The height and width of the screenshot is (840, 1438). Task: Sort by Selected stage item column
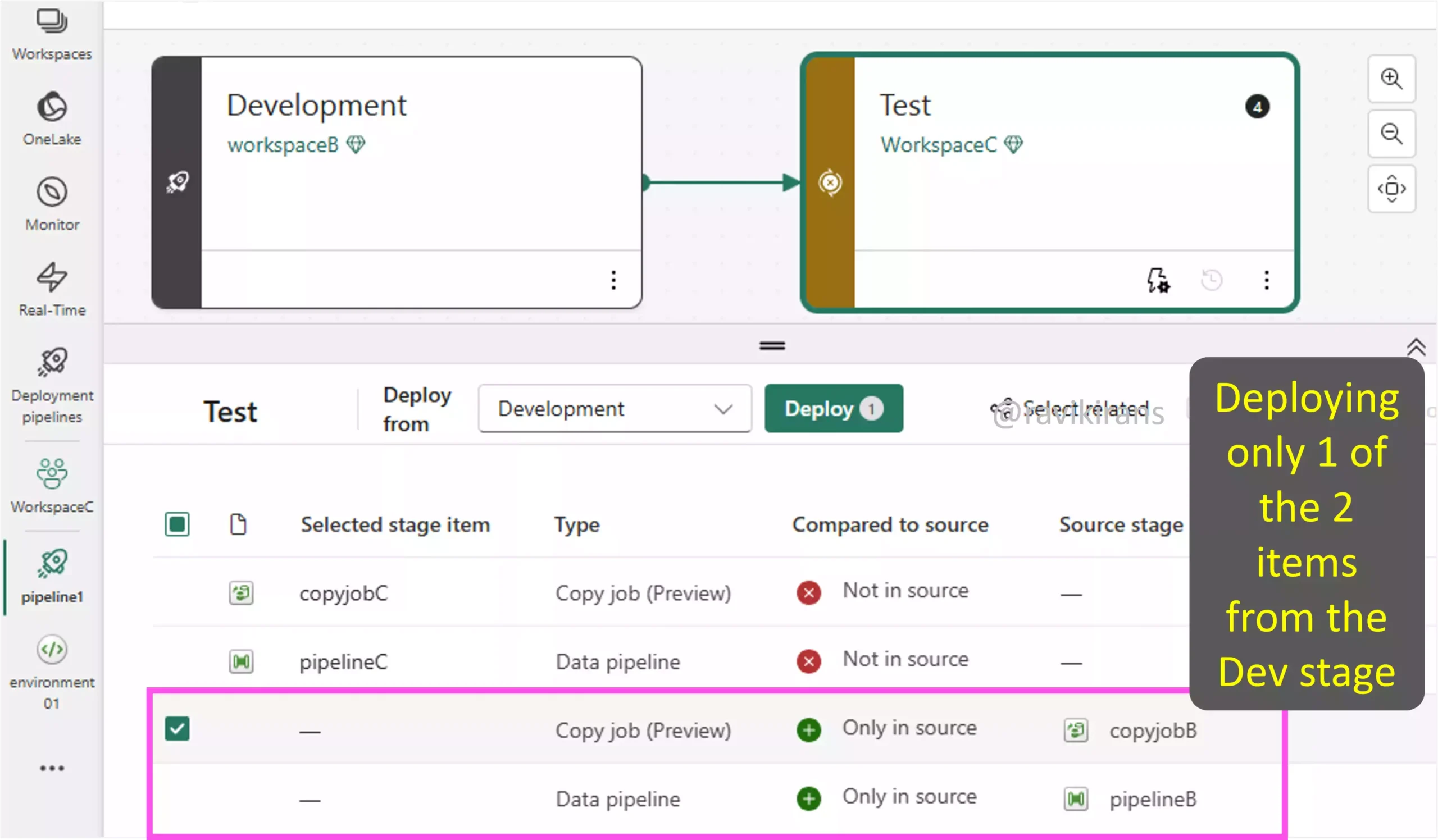(395, 524)
